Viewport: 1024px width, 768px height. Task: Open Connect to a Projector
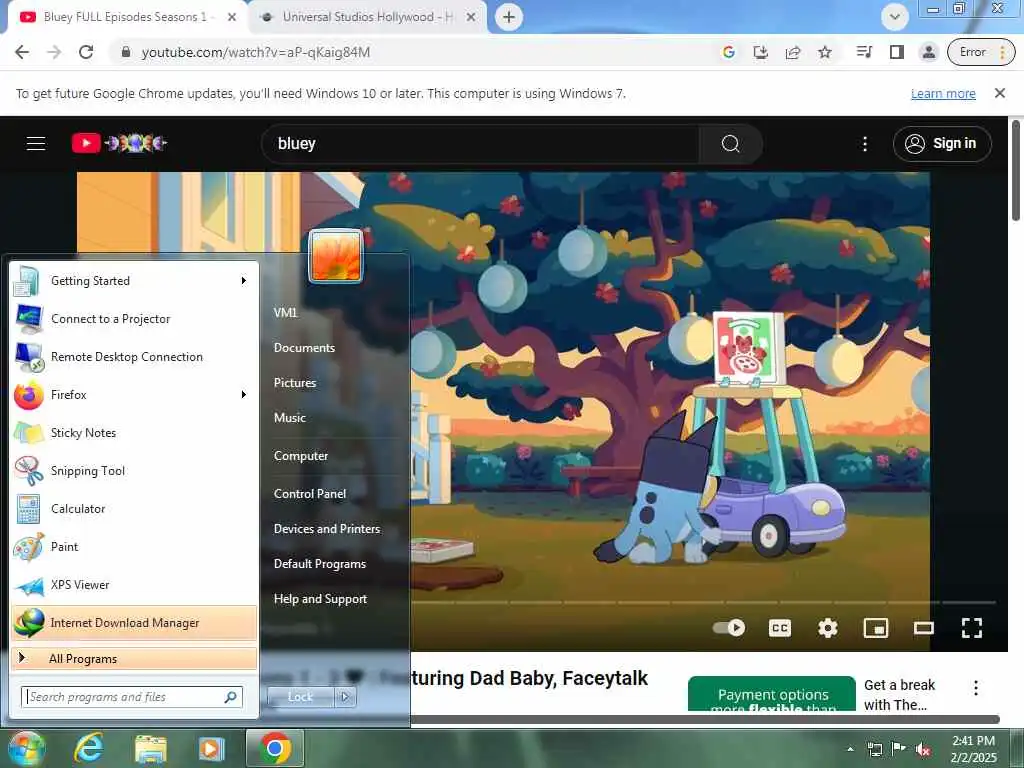coord(134,319)
